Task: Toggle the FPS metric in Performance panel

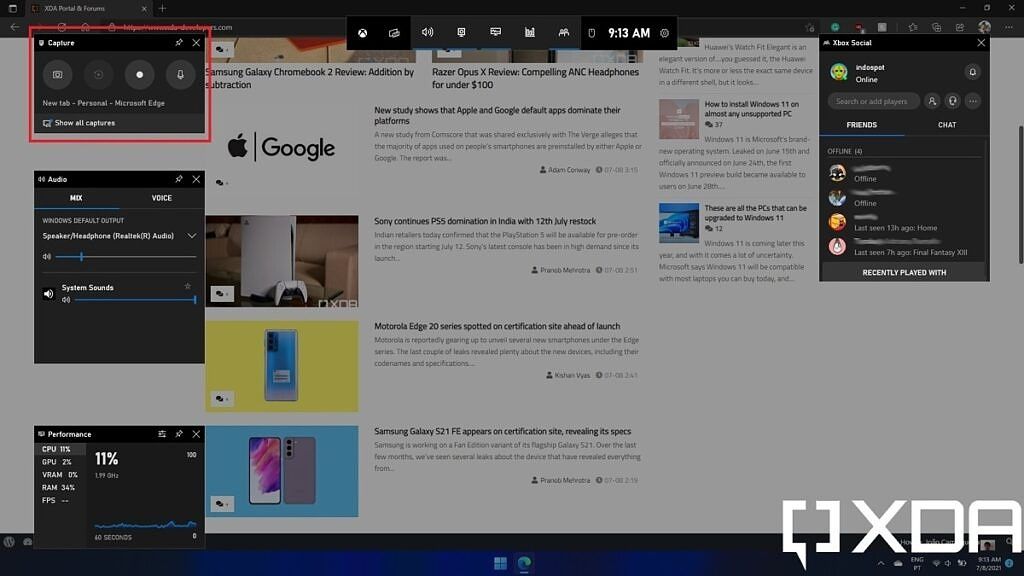Action: [49, 500]
